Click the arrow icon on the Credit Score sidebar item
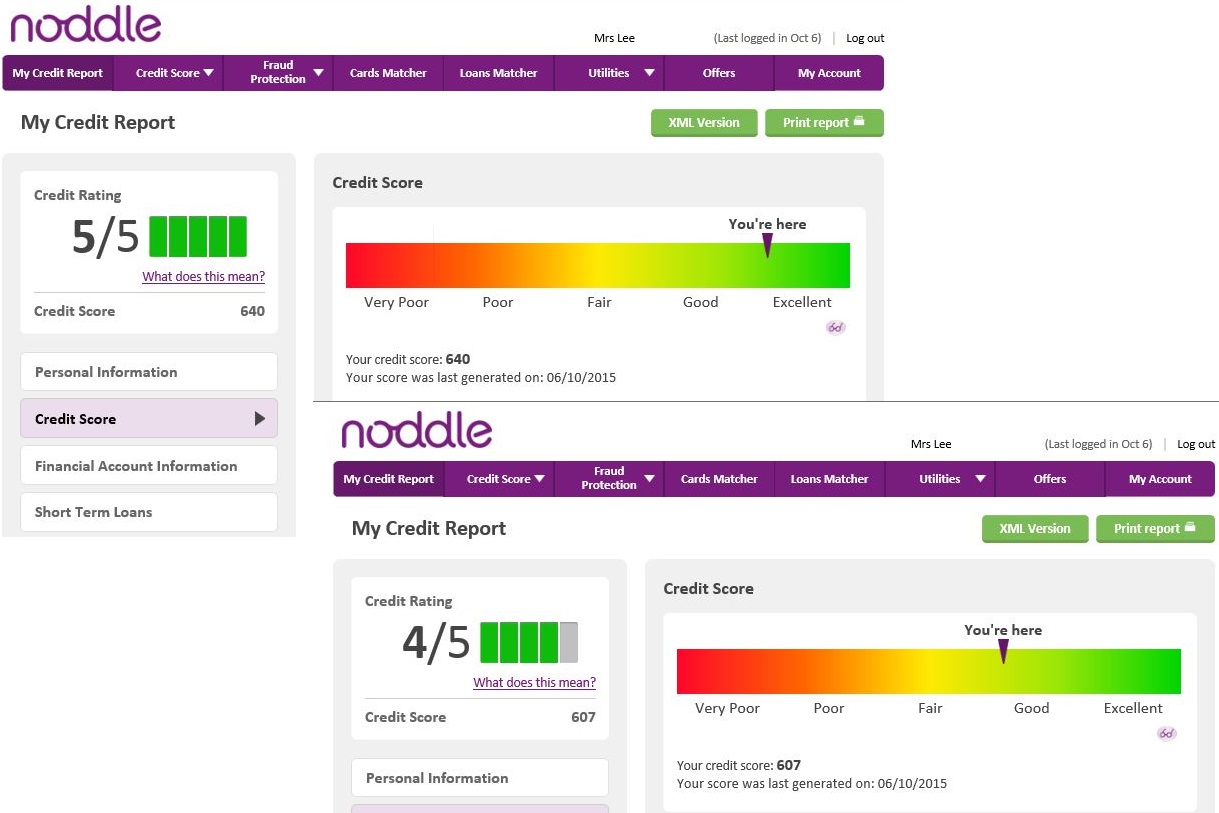This screenshot has width=1219, height=813. (260, 419)
